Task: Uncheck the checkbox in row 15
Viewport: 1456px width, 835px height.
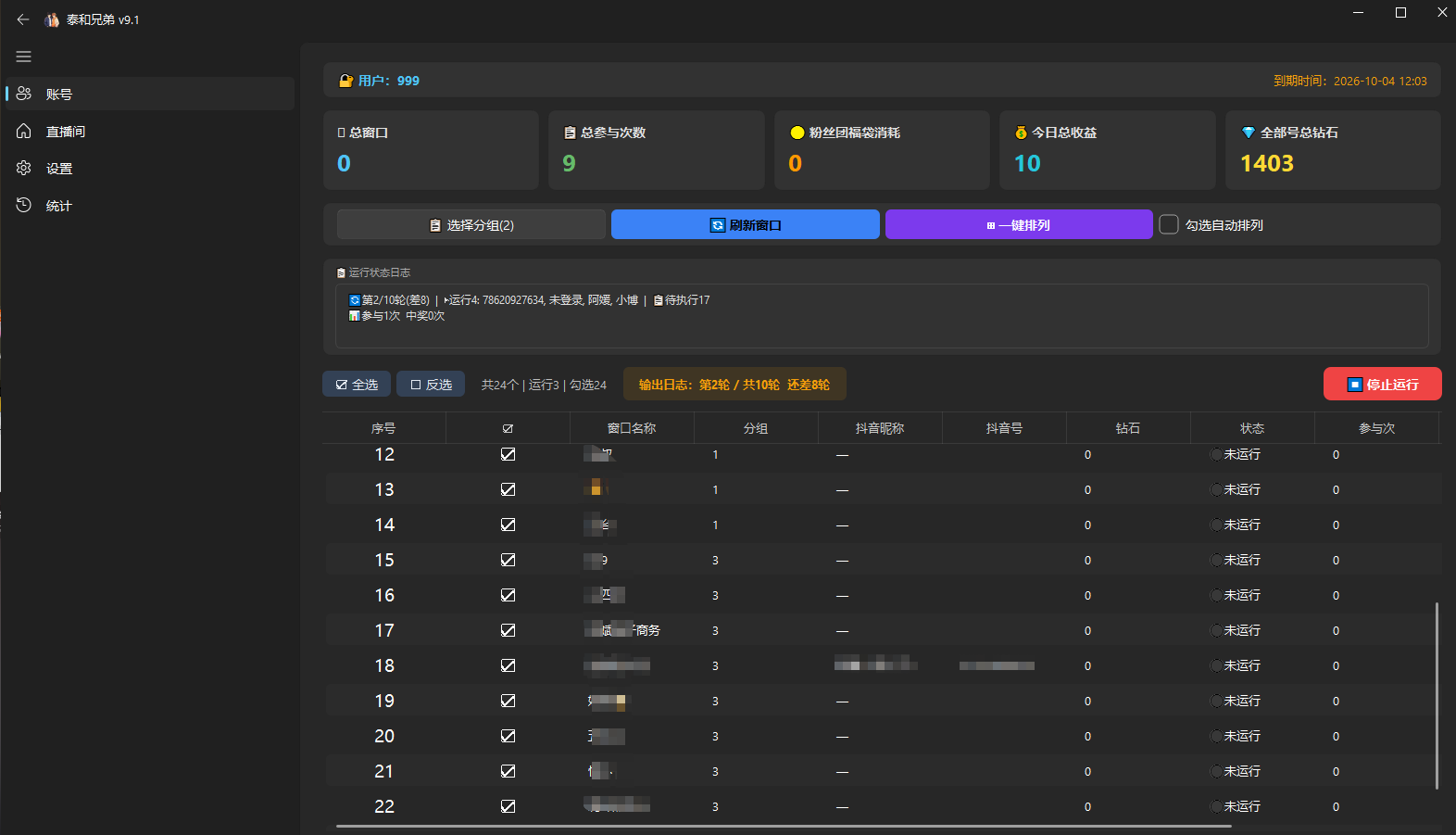Action: [508, 560]
